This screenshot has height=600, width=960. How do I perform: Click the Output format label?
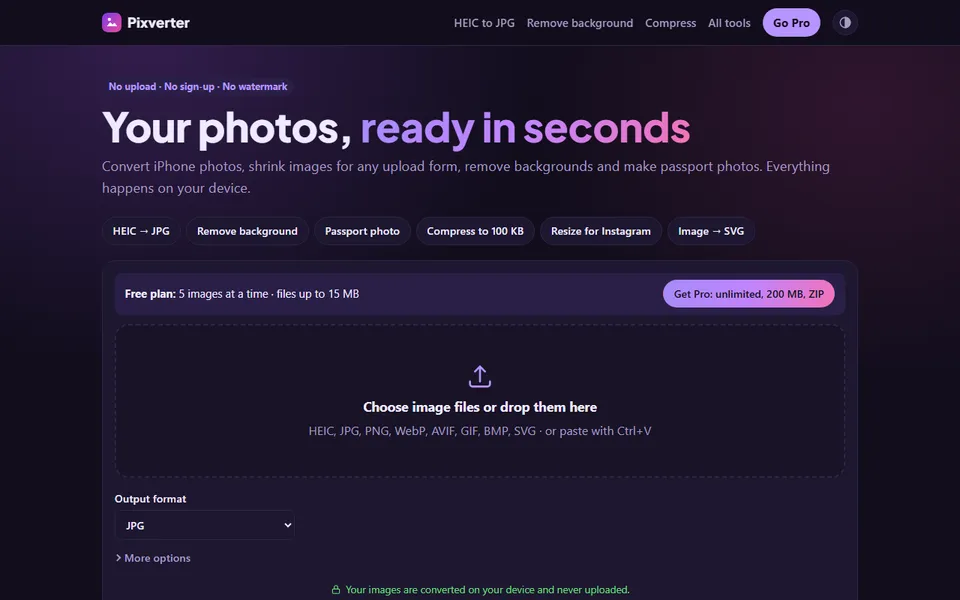pos(150,499)
